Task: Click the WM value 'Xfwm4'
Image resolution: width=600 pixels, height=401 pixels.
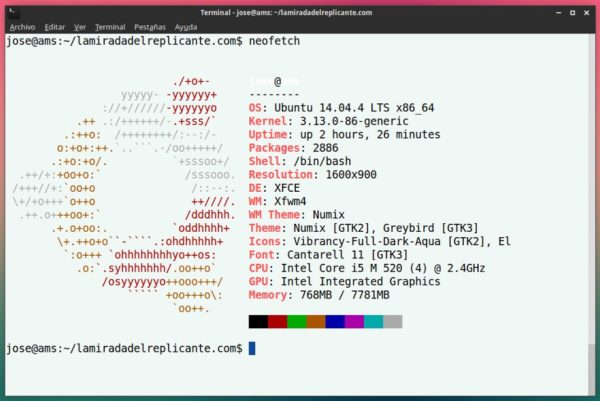Action: click(290, 202)
